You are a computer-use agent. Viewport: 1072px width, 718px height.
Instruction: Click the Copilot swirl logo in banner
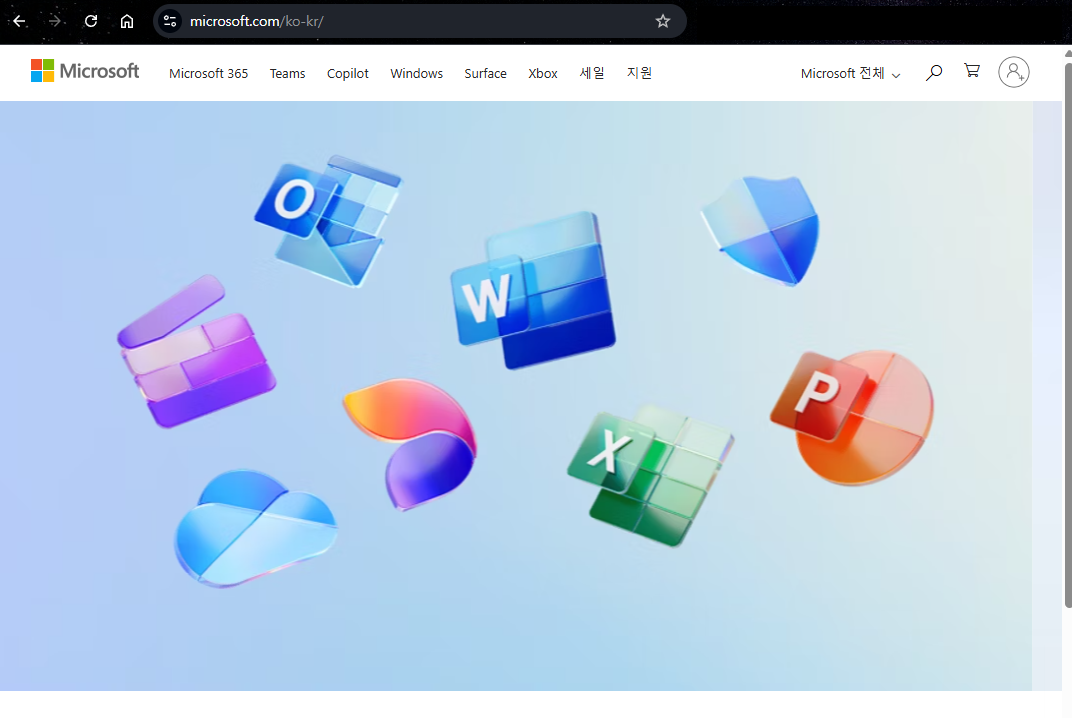point(410,443)
